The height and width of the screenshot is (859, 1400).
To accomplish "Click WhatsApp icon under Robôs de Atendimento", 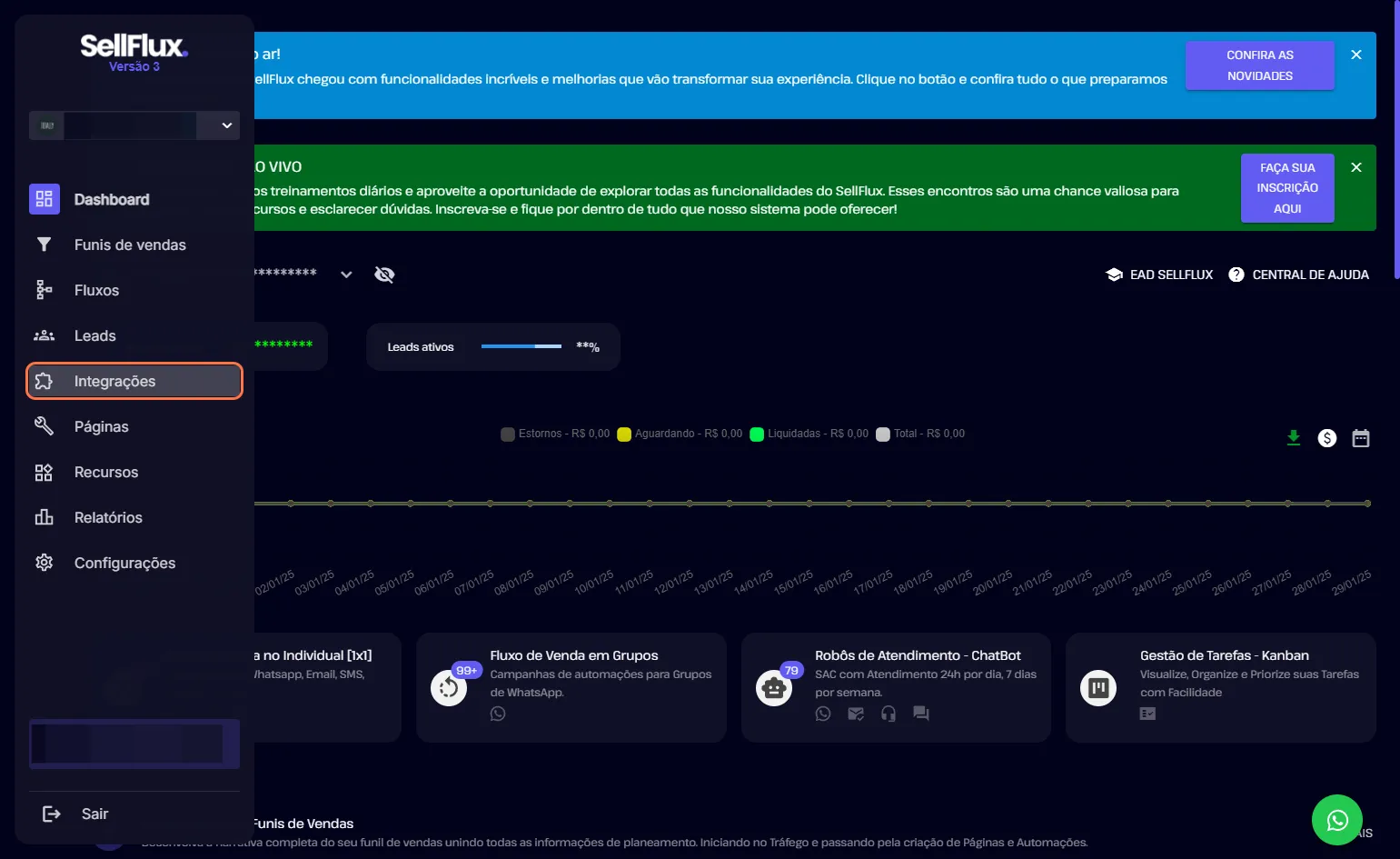I will [x=823, y=714].
